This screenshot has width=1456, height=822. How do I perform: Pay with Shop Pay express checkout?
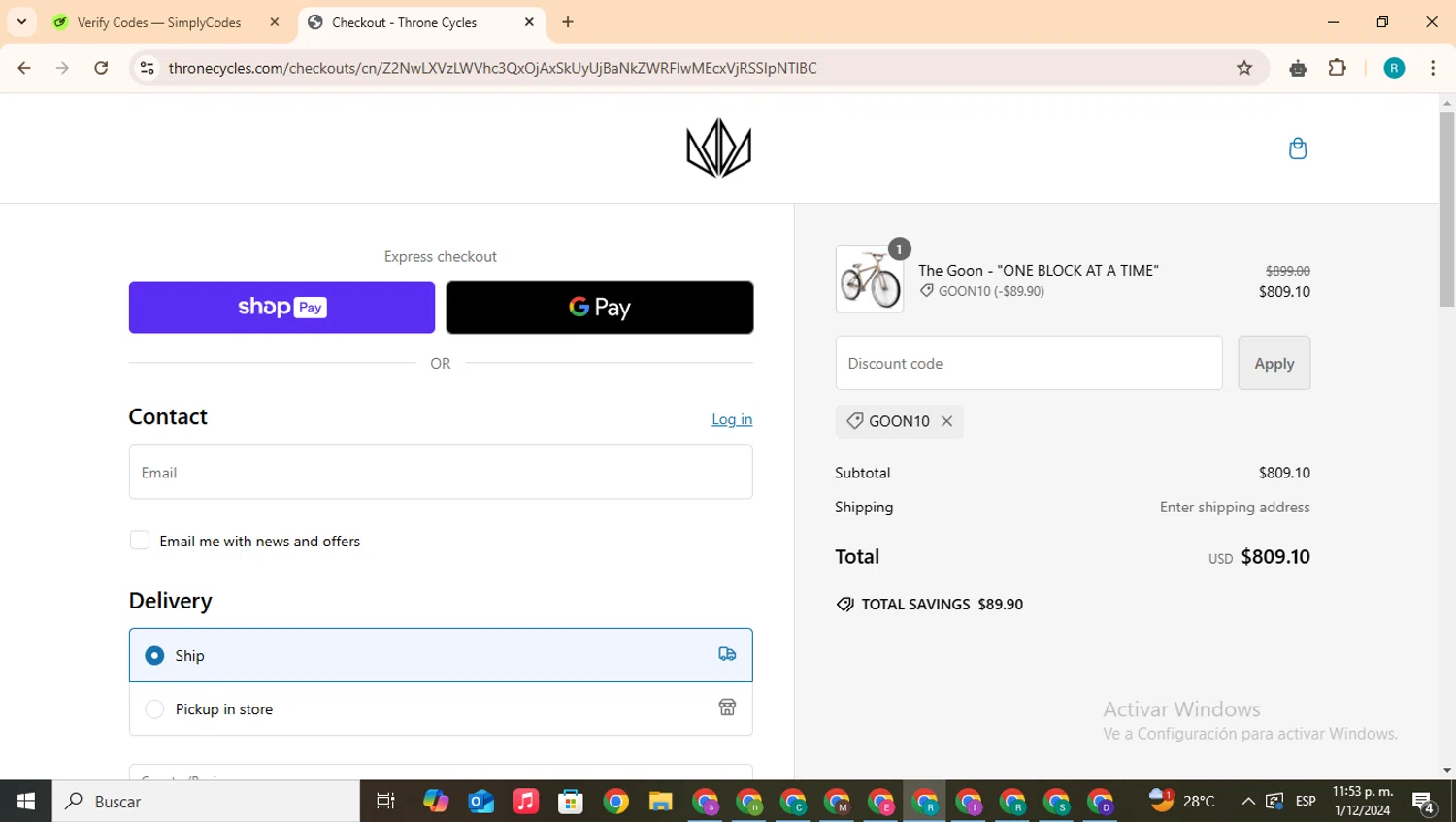click(x=281, y=308)
